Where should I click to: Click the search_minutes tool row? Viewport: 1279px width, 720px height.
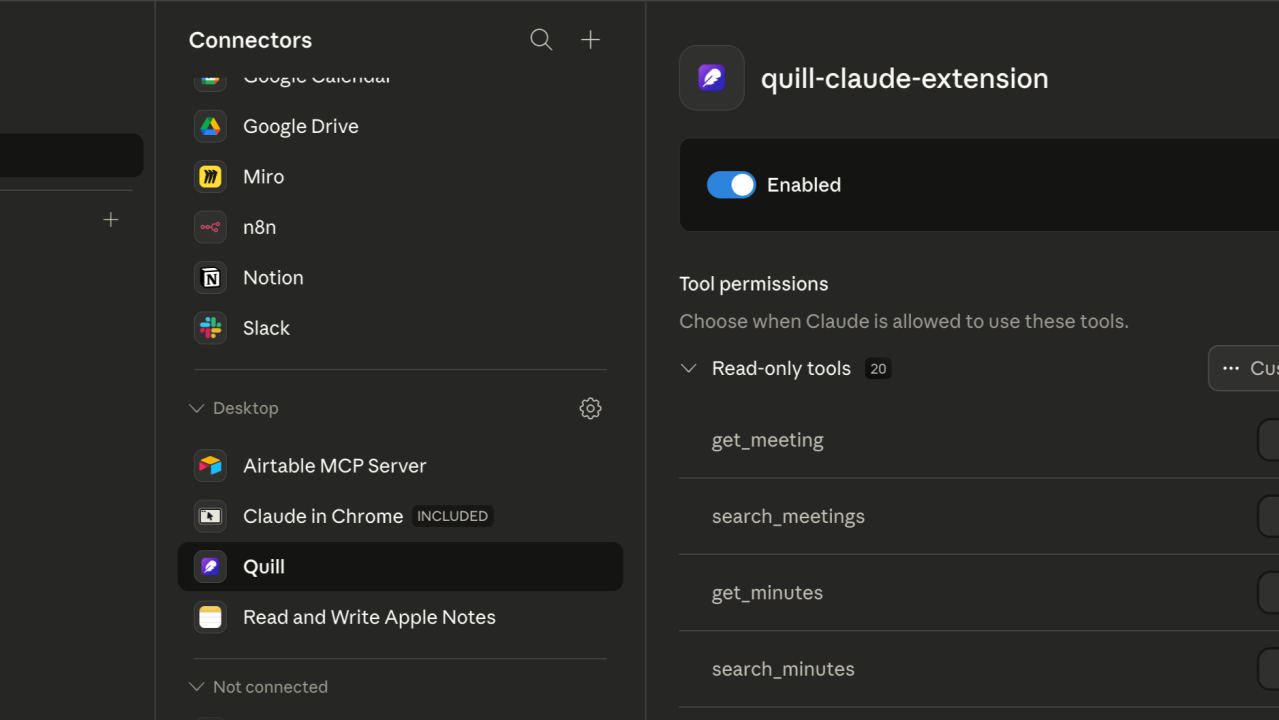coord(979,669)
